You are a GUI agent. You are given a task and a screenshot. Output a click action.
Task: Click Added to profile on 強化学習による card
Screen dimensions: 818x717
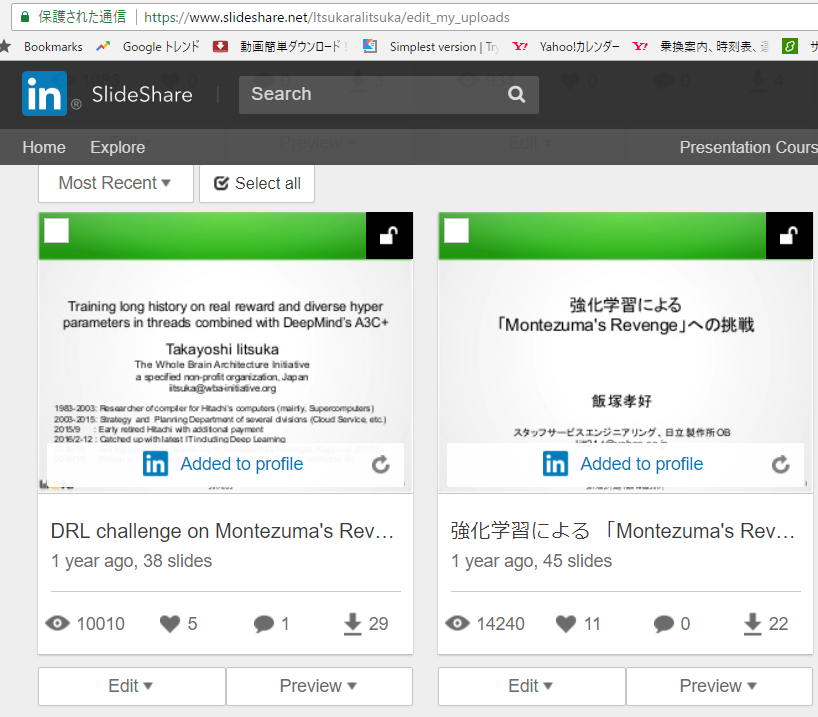[642, 464]
